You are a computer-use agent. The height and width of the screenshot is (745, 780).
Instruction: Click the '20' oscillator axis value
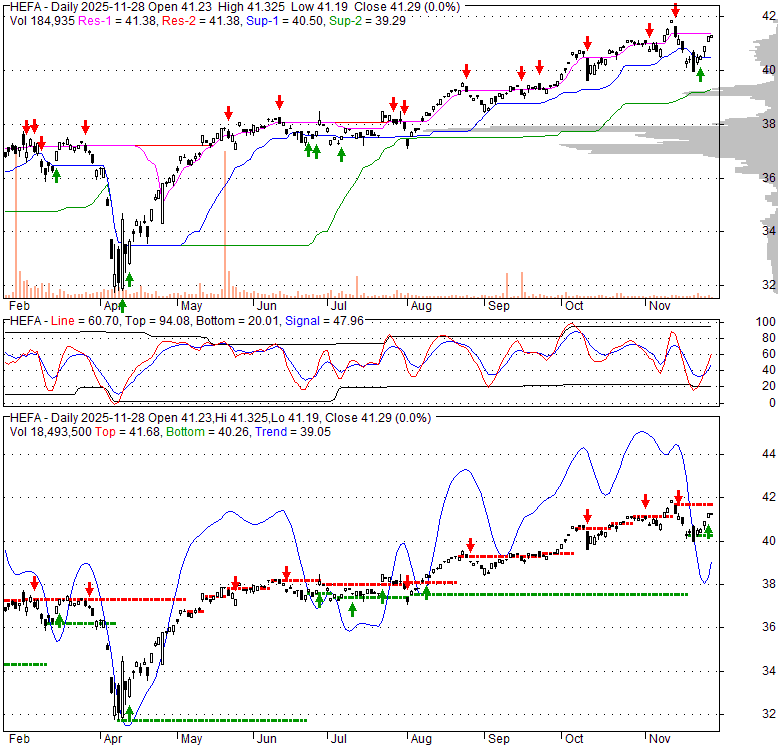tap(769, 386)
